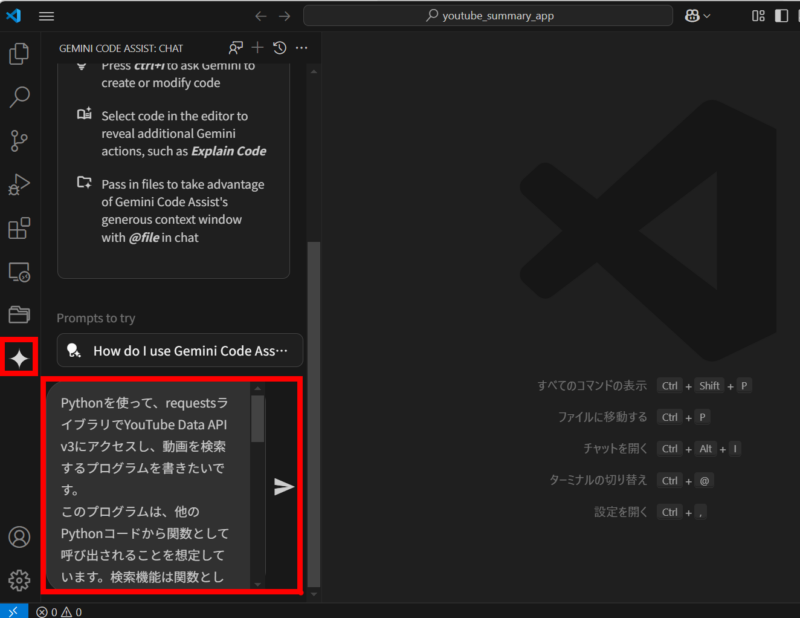
Task: Open the Explorer view in the activity bar
Action: pos(19,54)
